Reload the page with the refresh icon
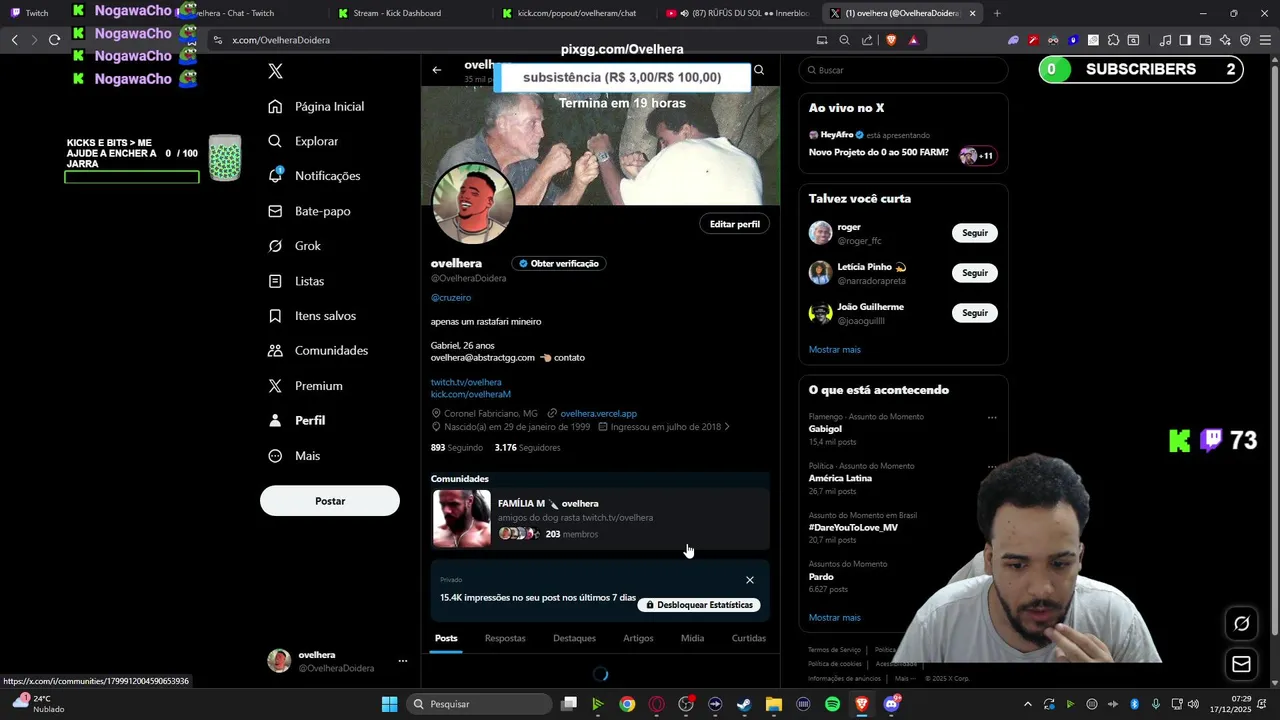 (x=54, y=40)
